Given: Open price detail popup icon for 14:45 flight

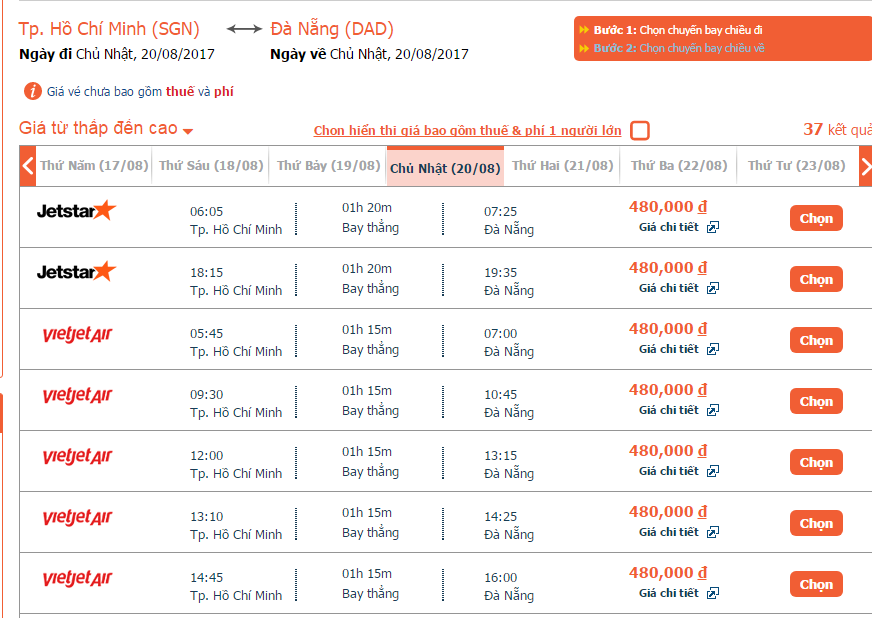Looking at the screenshot, I should click(x=713, y=593).
